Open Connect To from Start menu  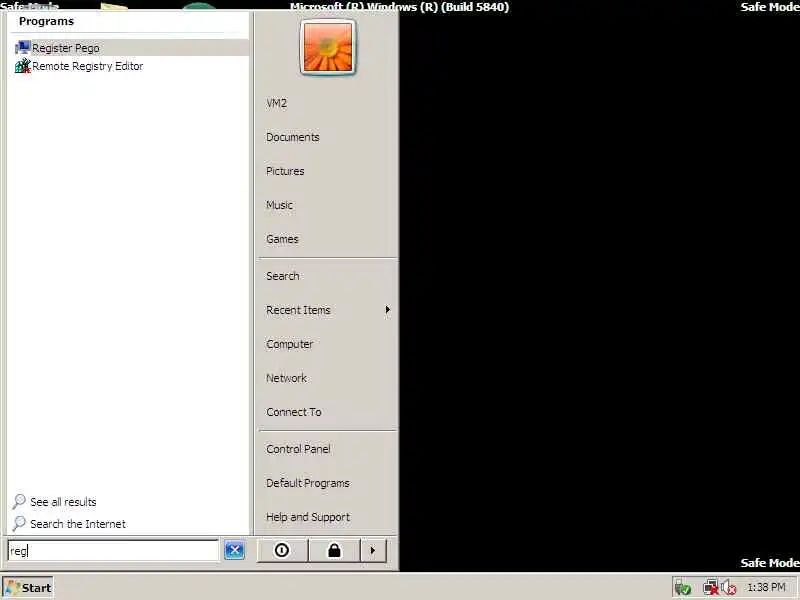pyautogui.click(x=294, y=412)
